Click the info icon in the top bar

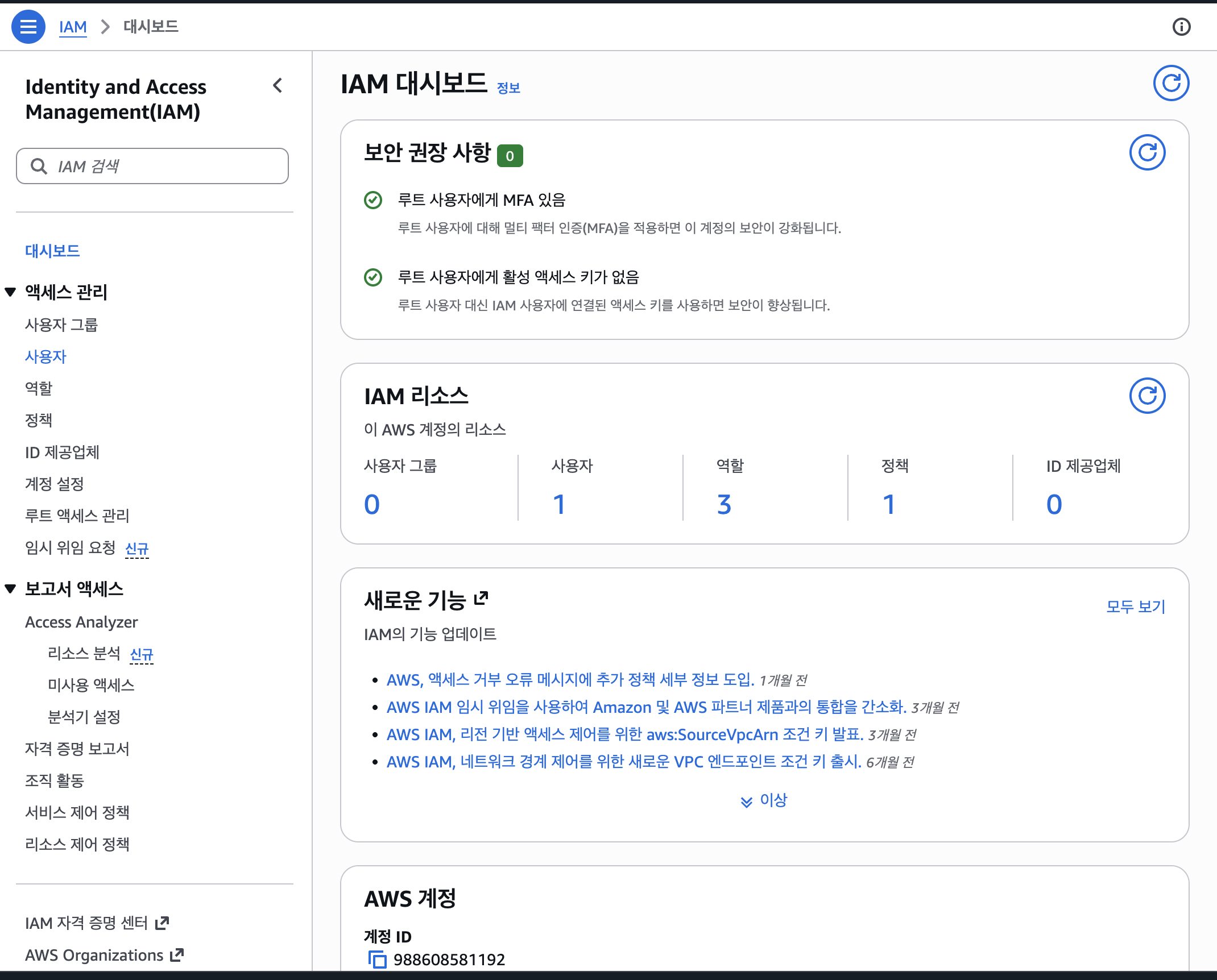1182,27
